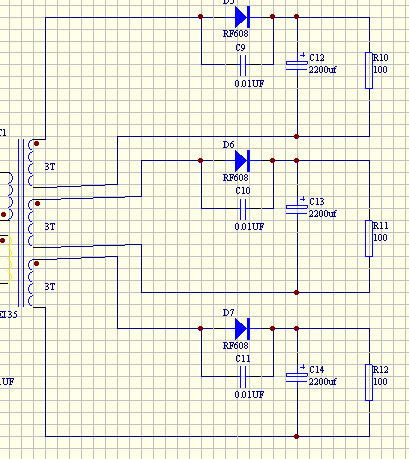
Task: Click the R10 resistor body
Action: tap(369, 70)
